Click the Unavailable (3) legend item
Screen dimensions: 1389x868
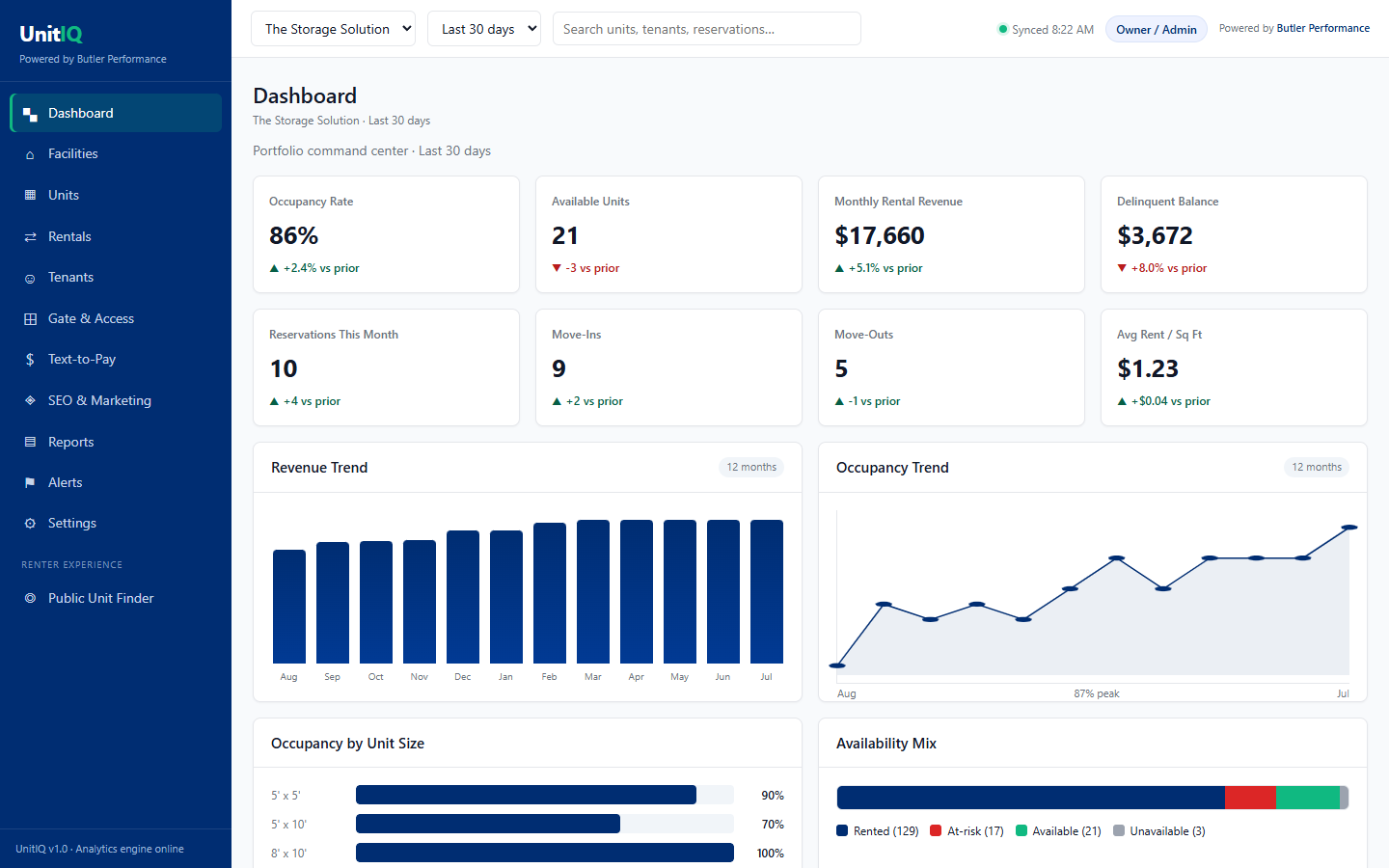click(1159, 830)
